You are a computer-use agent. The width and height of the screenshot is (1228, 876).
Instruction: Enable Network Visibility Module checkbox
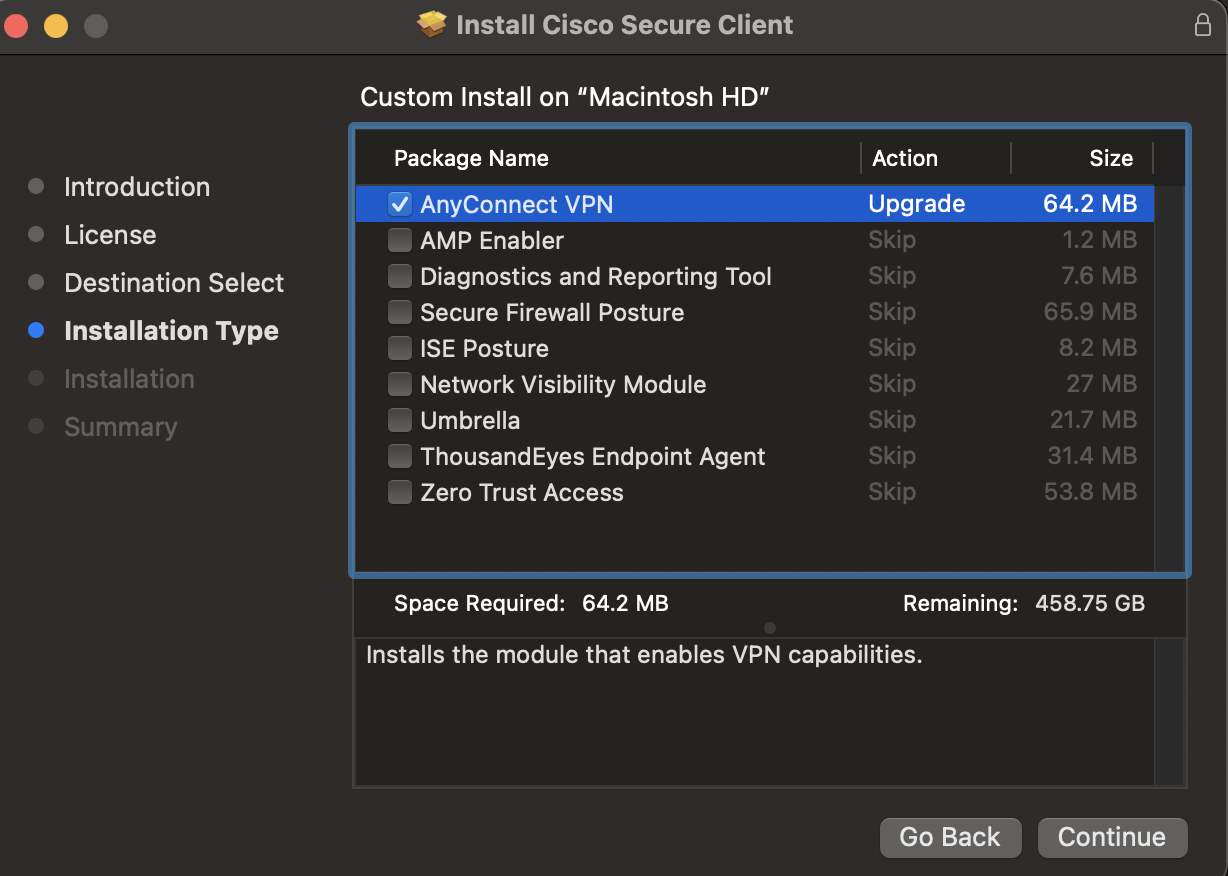click(400, 384)
